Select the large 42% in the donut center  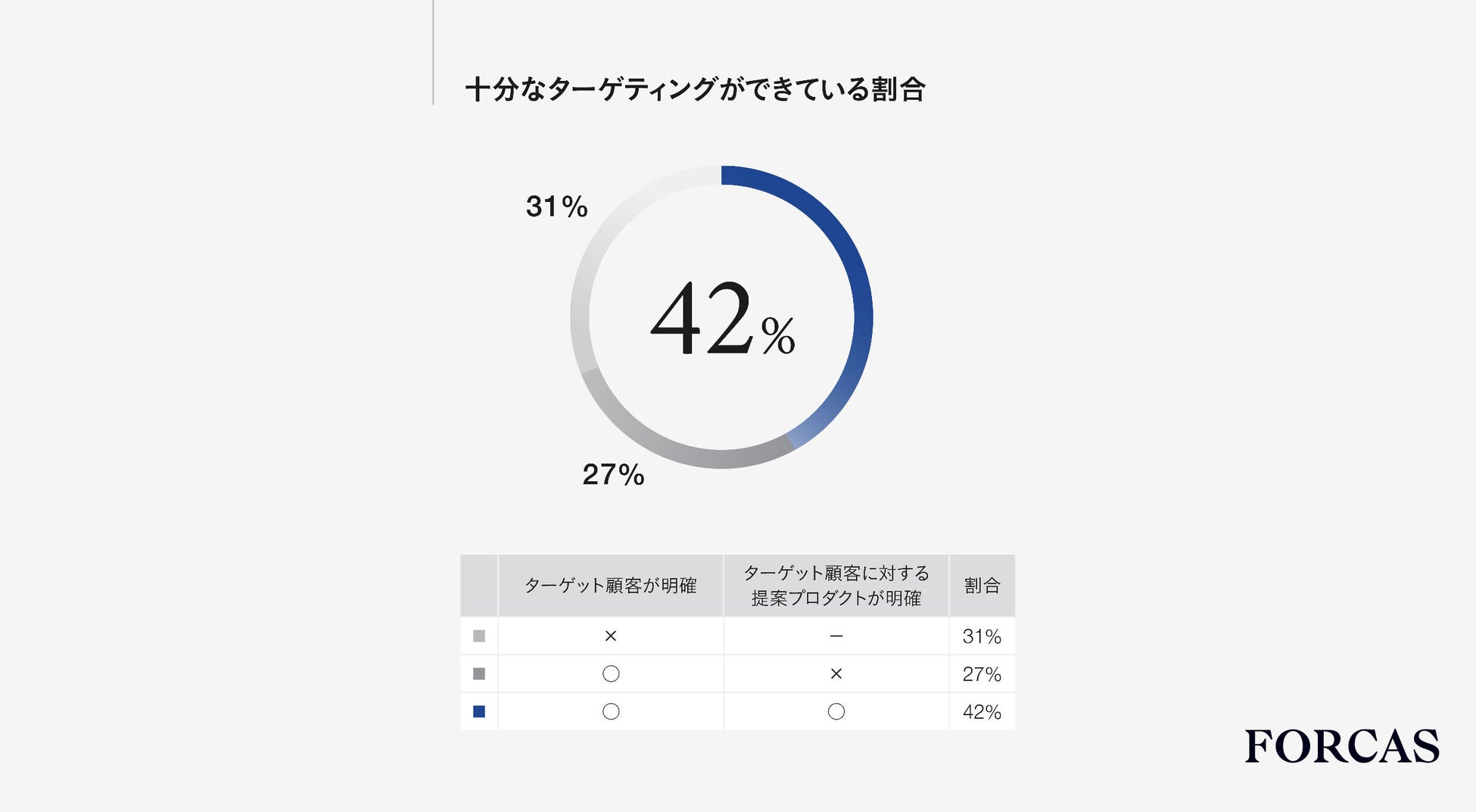tap(723, 319)
